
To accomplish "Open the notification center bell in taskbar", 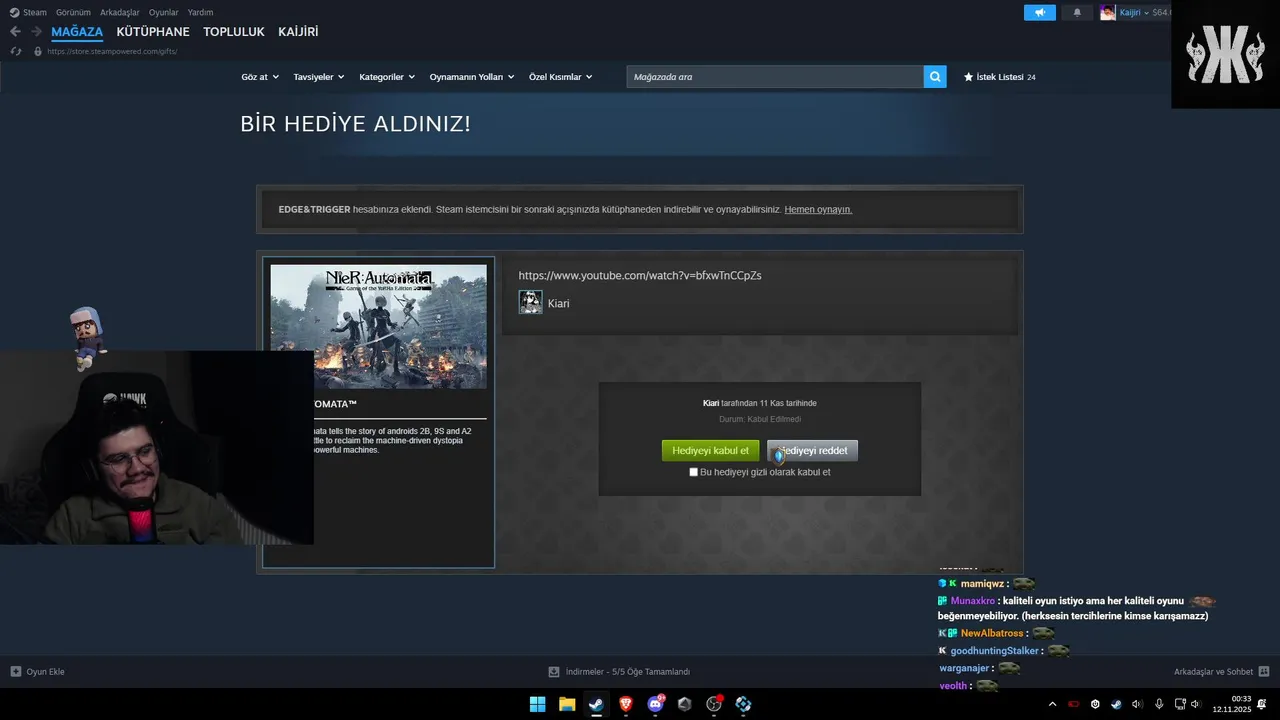I will pos(1262,704).
